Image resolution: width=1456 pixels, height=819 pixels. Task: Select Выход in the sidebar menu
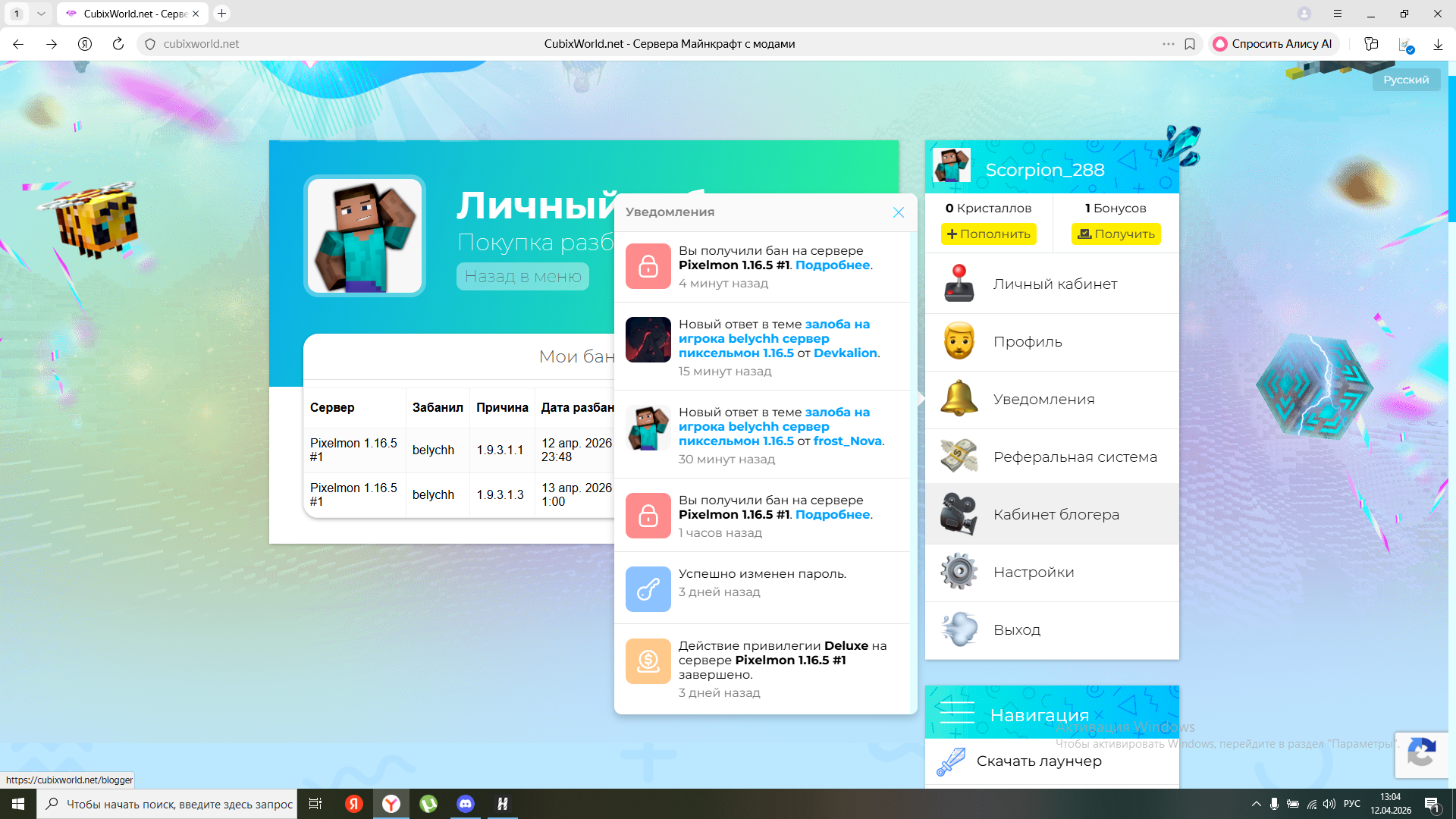coord(1016,630)
